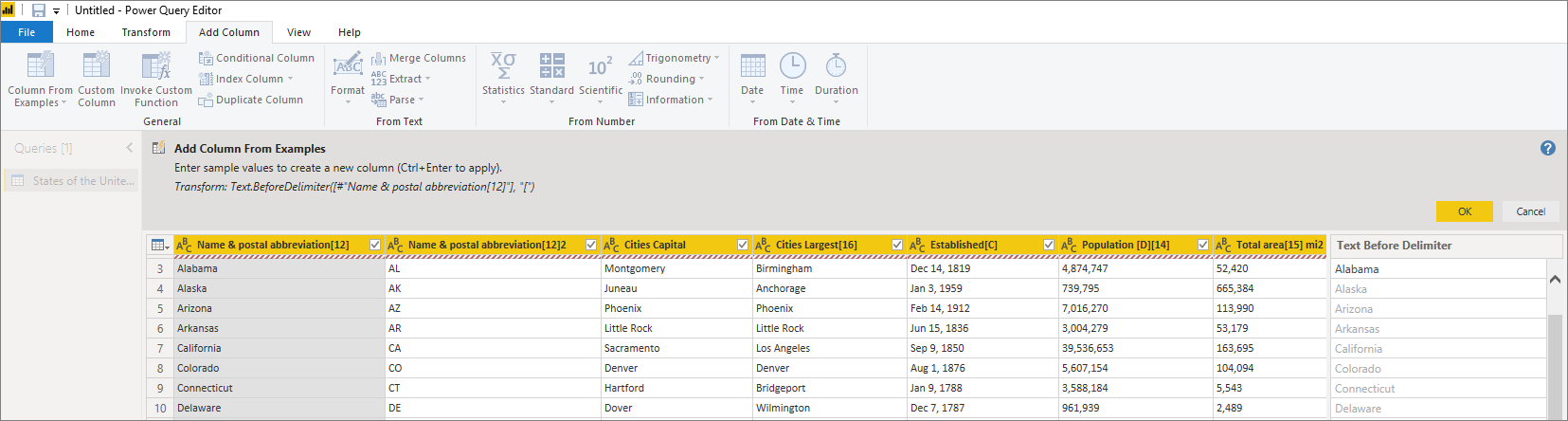Toggle checkbox for Name & postal abbreviation[12] column

tap(375, 245)
